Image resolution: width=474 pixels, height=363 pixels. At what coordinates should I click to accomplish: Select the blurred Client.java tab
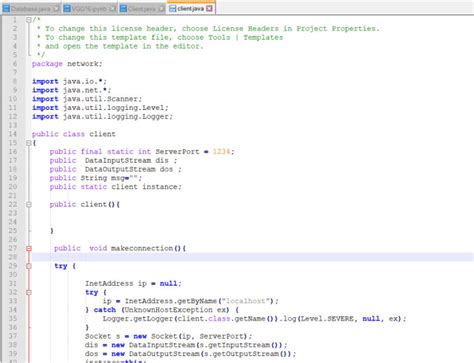(142, 8)
